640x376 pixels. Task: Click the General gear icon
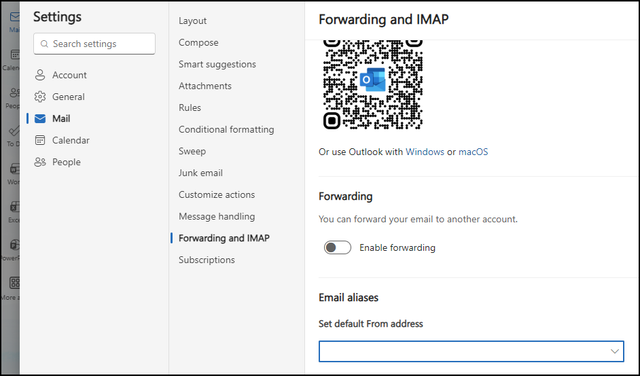coord(40,97)
